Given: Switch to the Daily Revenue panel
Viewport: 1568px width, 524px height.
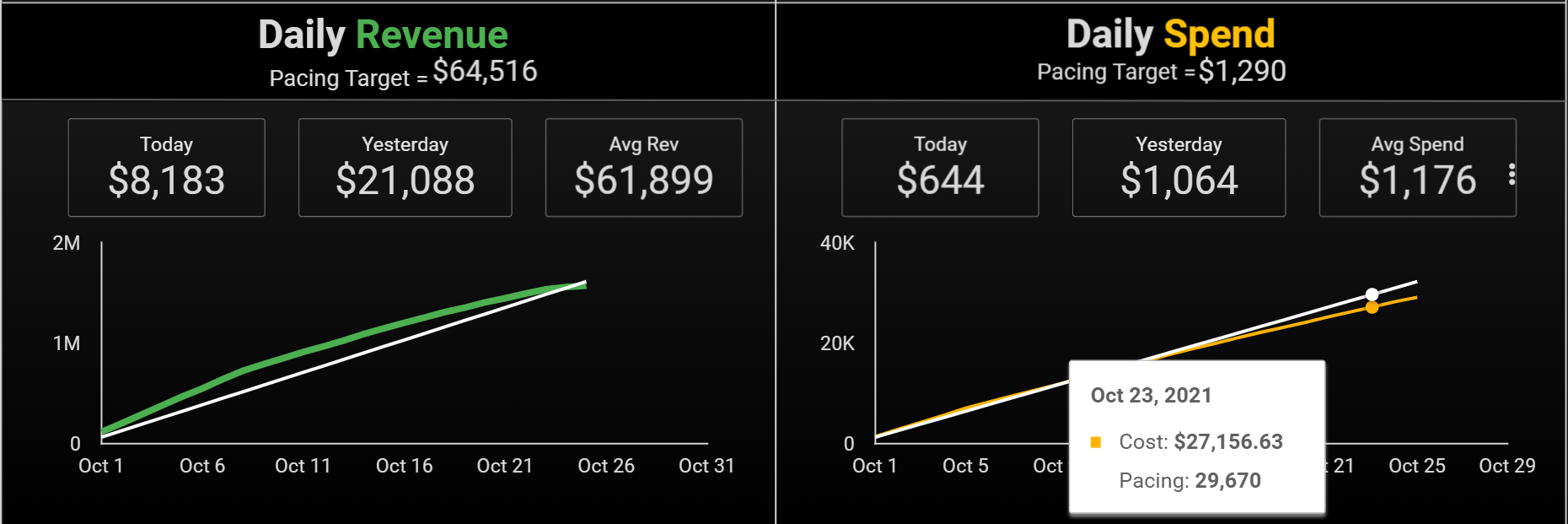Looking at the screenshot, I should pos(382,35).
